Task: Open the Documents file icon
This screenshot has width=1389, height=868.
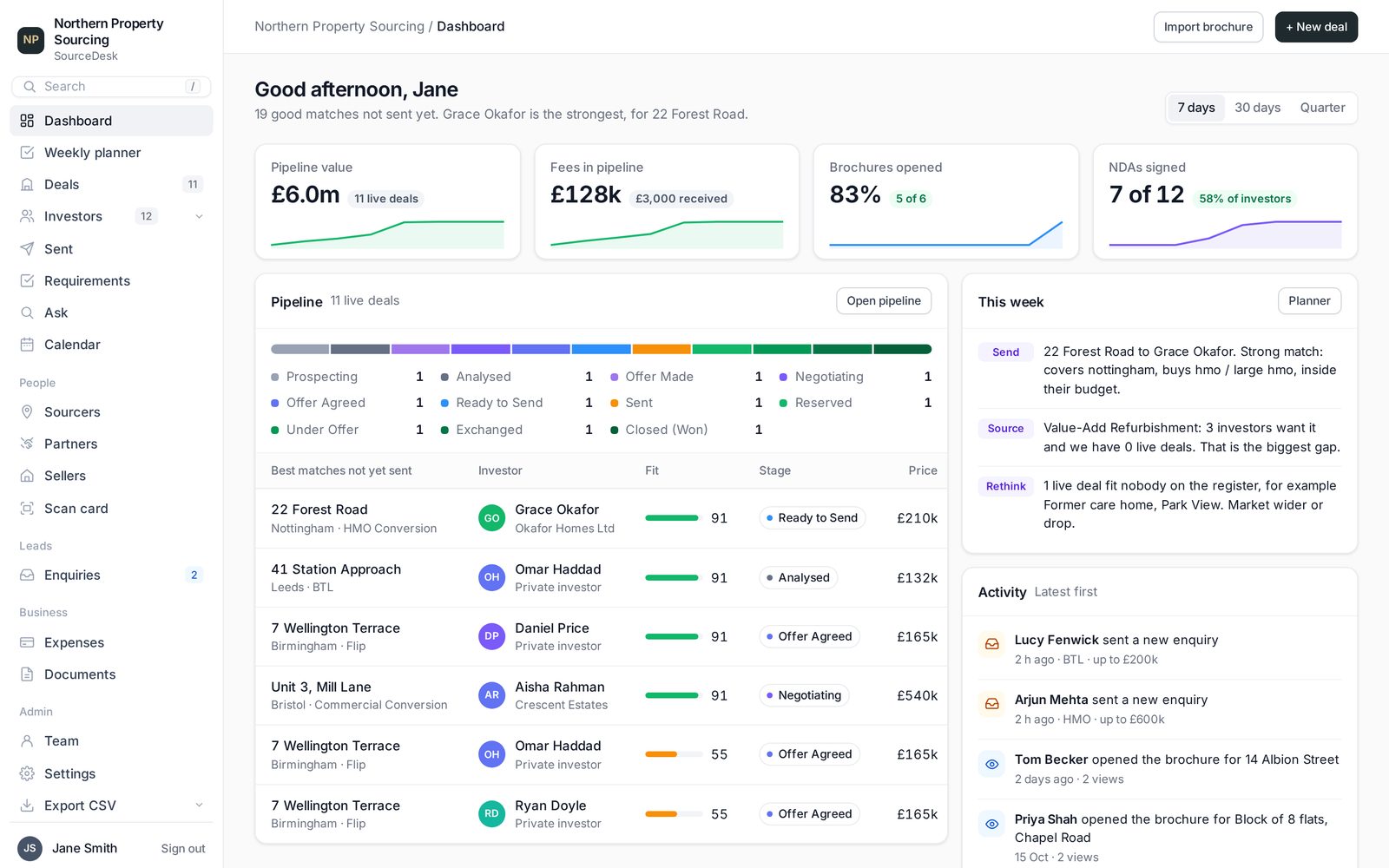Action: 27,674
